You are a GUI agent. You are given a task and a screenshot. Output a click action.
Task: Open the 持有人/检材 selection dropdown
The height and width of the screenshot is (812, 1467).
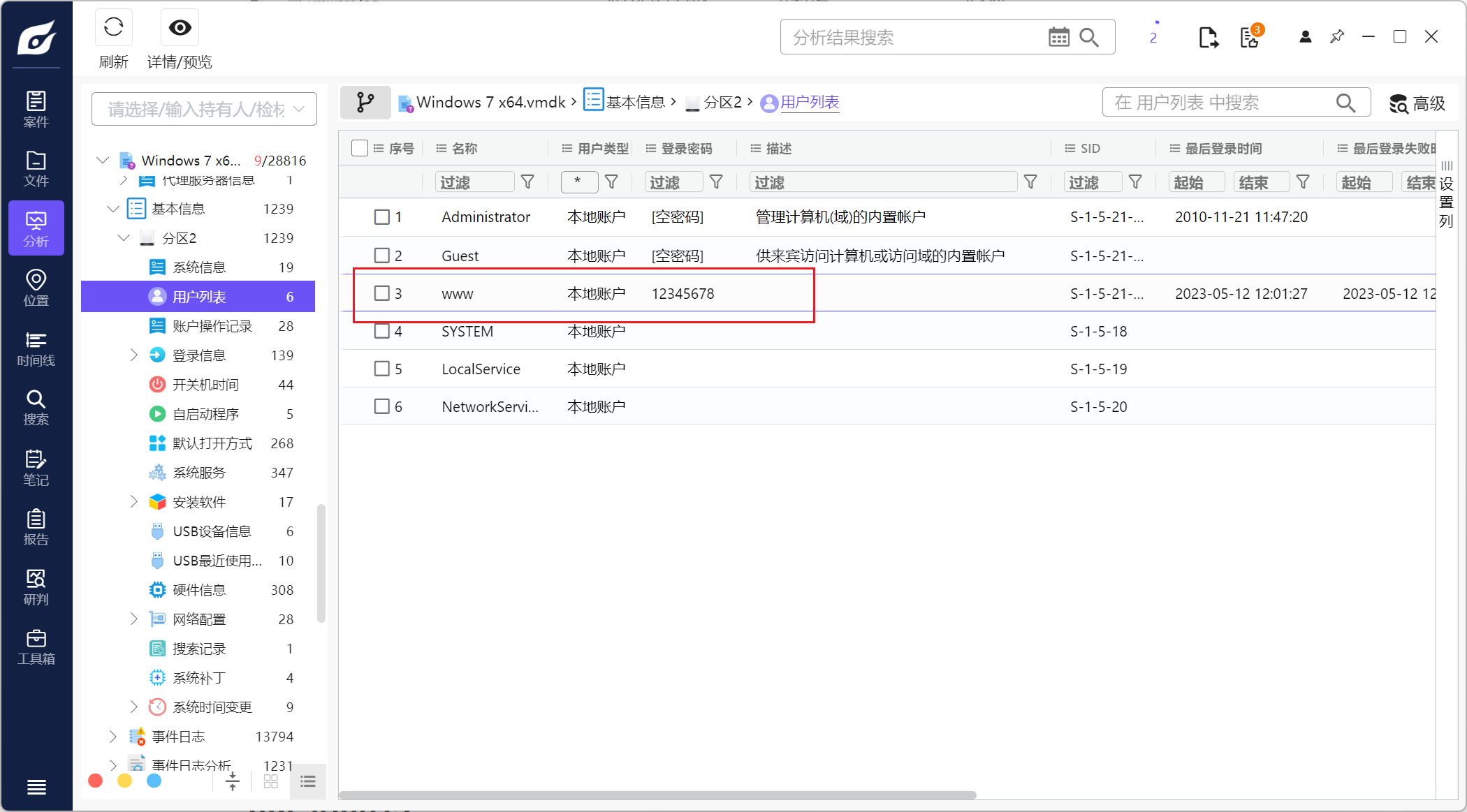204,109
